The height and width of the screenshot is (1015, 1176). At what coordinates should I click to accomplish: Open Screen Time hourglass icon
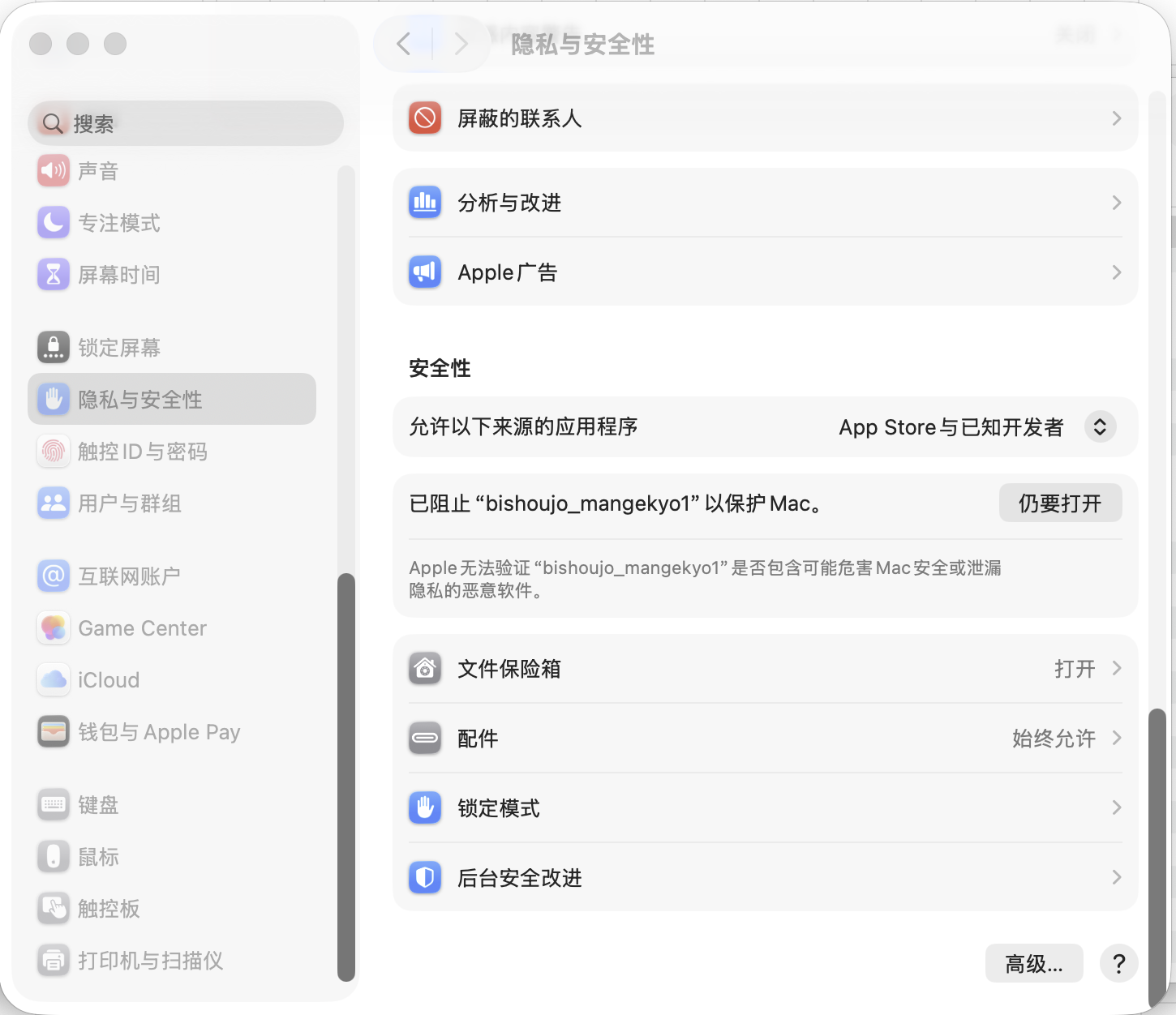coord(54,274)
